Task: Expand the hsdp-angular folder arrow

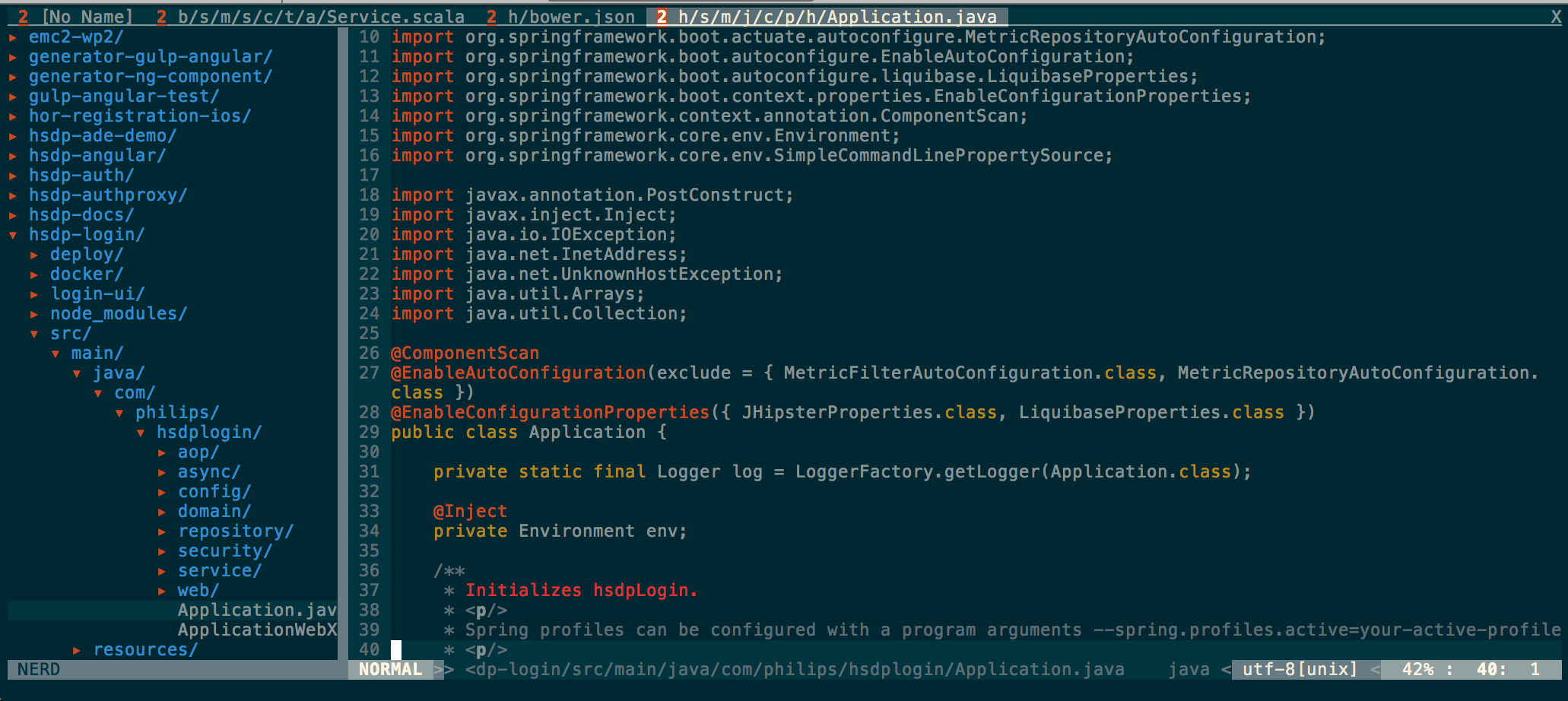Action: pyautogui.click(x=14, y=156)
